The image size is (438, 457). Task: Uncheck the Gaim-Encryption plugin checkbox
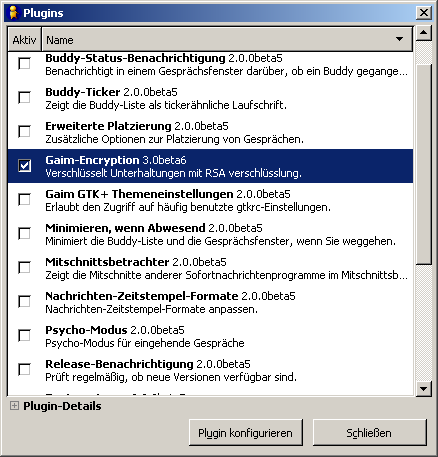(24, 166)
